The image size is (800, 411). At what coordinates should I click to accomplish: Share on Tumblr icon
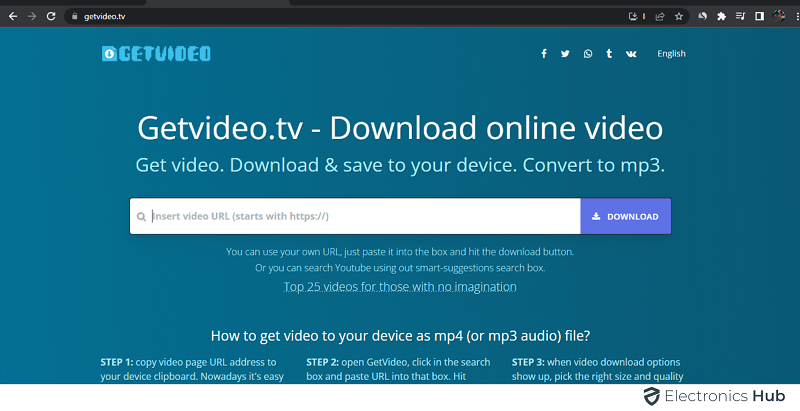point(609,54)
